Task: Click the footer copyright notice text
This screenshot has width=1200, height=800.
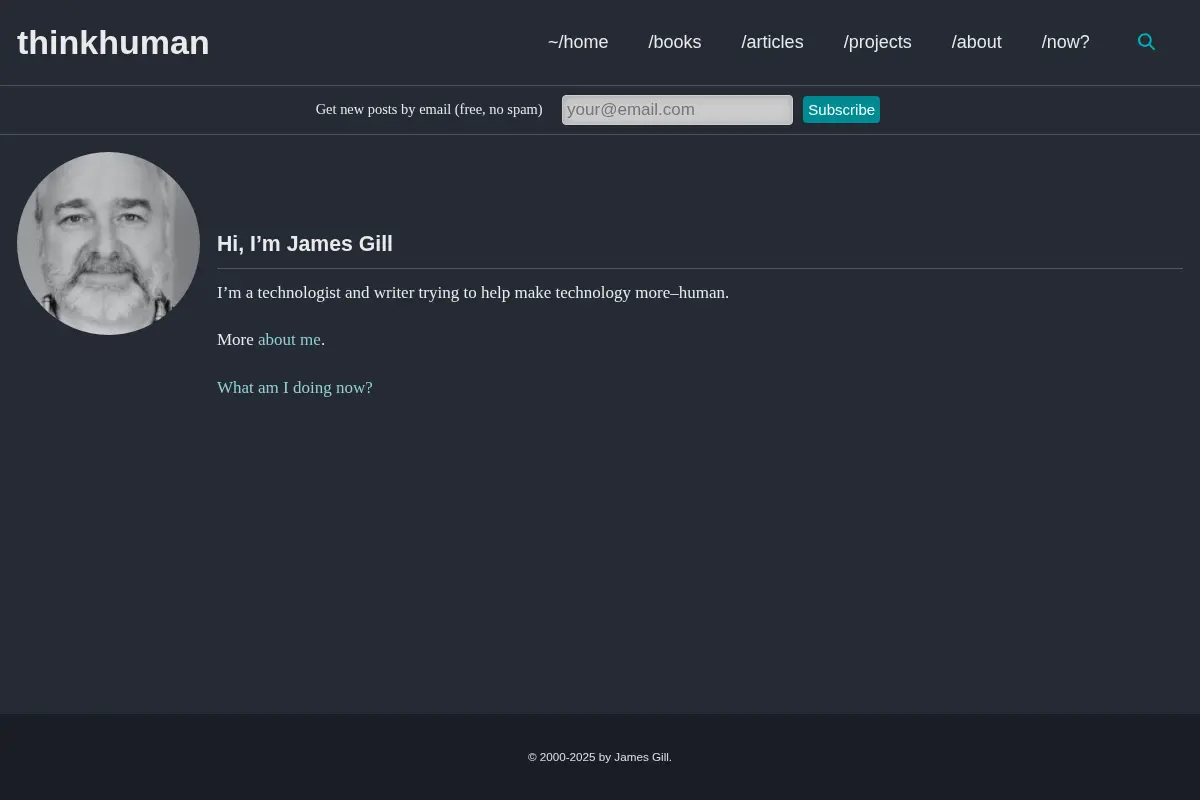Action: coord(600,757)
